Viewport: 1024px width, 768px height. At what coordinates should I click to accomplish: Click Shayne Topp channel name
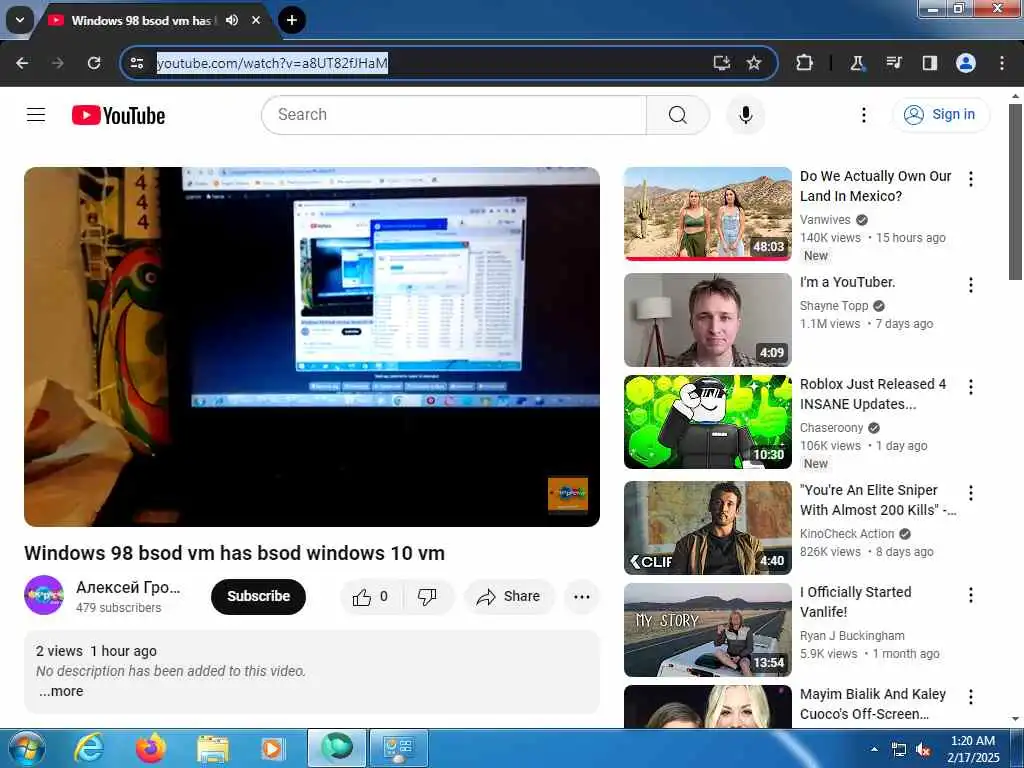834,306
